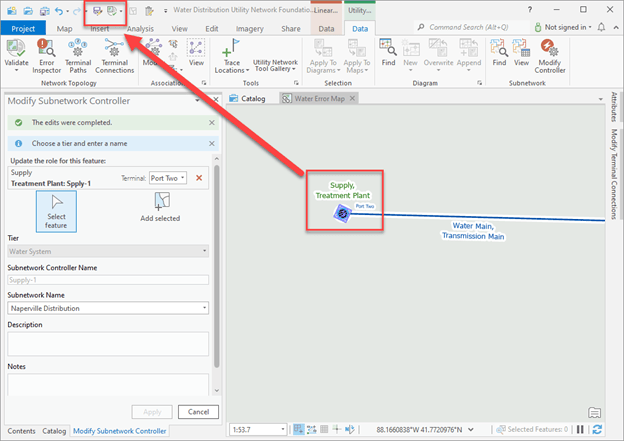Click the Description text box
The width and height of the screenshot is (624, 441).
(108, 344)
